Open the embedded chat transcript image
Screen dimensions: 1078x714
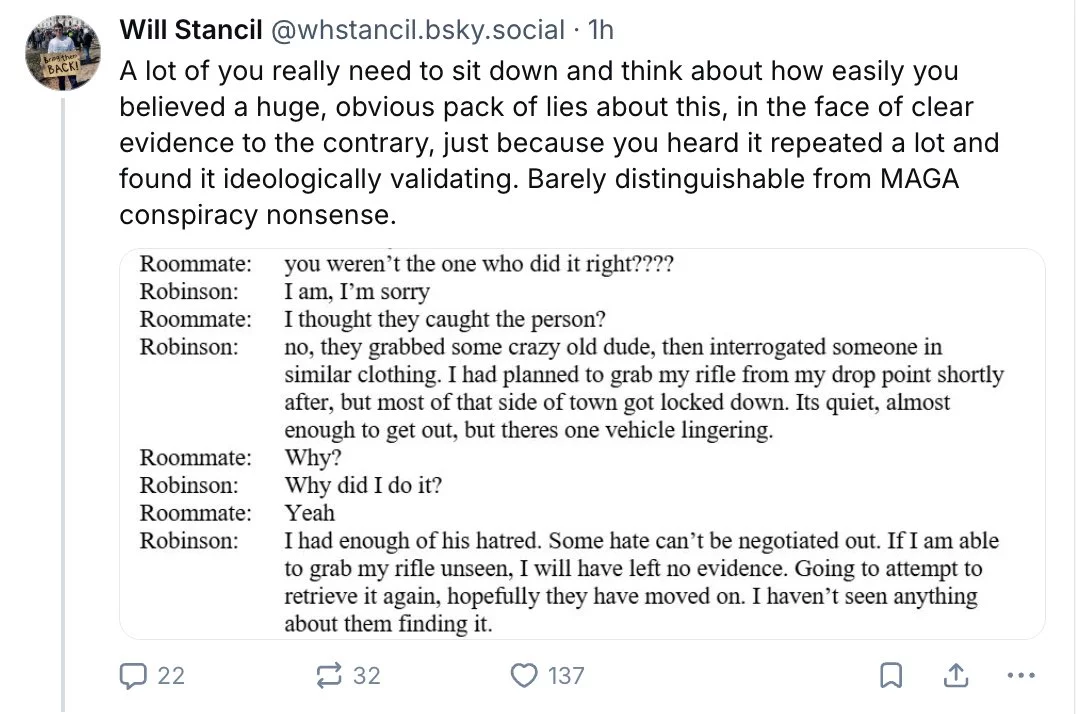[582, 444]
